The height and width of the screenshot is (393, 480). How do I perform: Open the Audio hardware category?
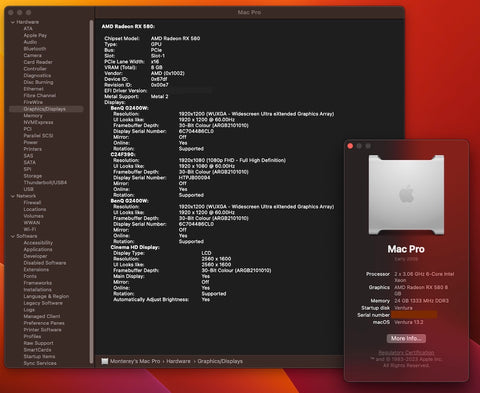(x=30, y=42)
